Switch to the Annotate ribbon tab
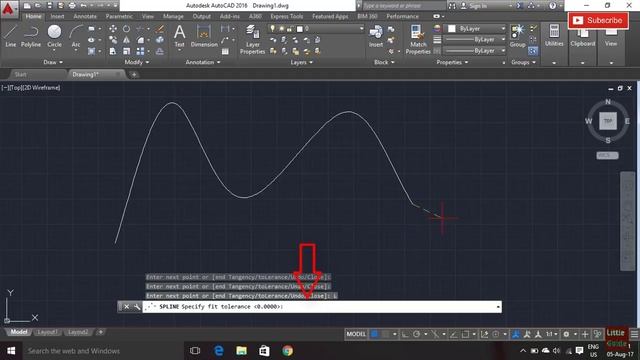Image resolution: width=640 pixels, height=360 pixels. (85, 16)
